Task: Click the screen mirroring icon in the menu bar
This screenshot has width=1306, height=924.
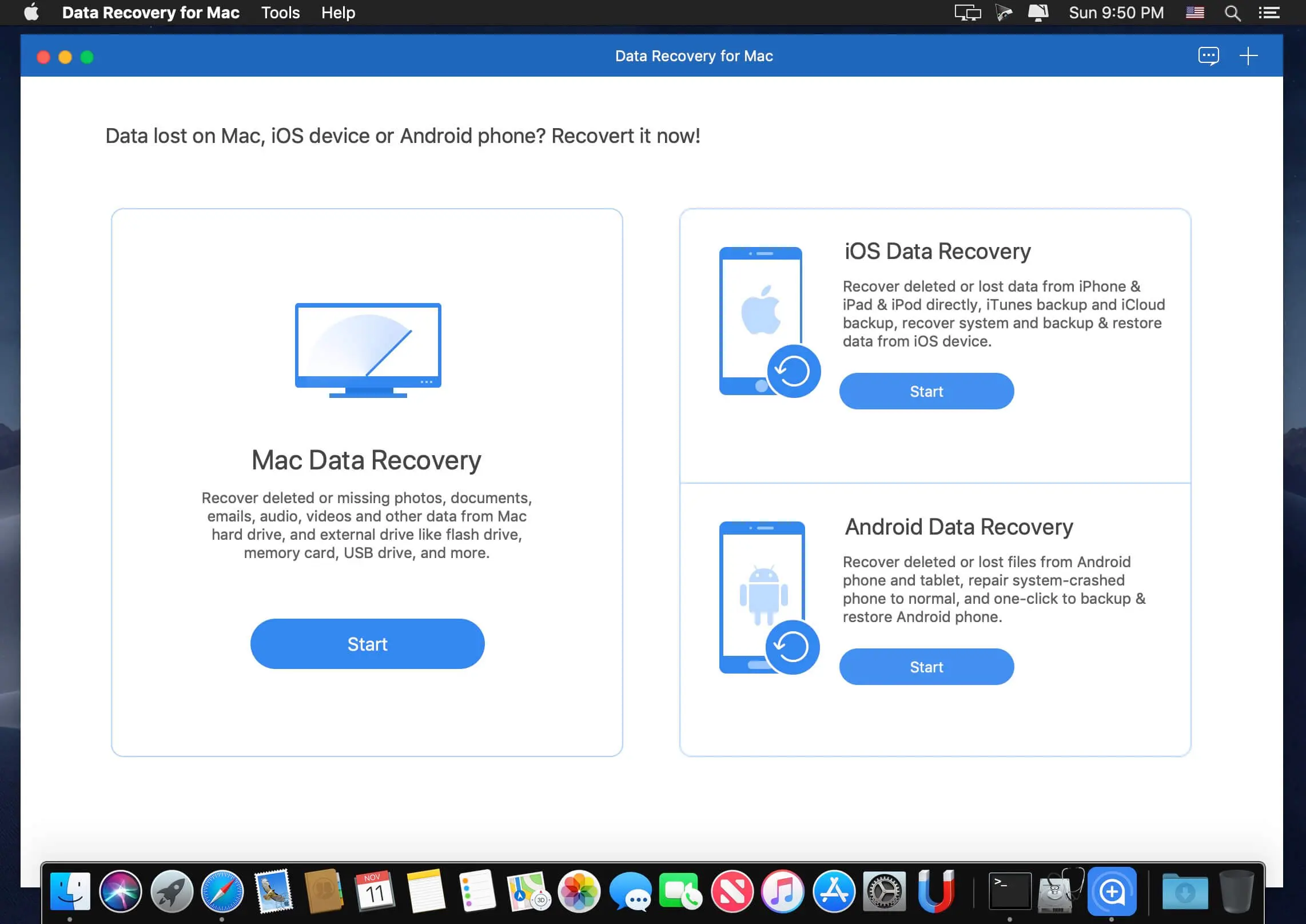Action: tap(967, 12)
